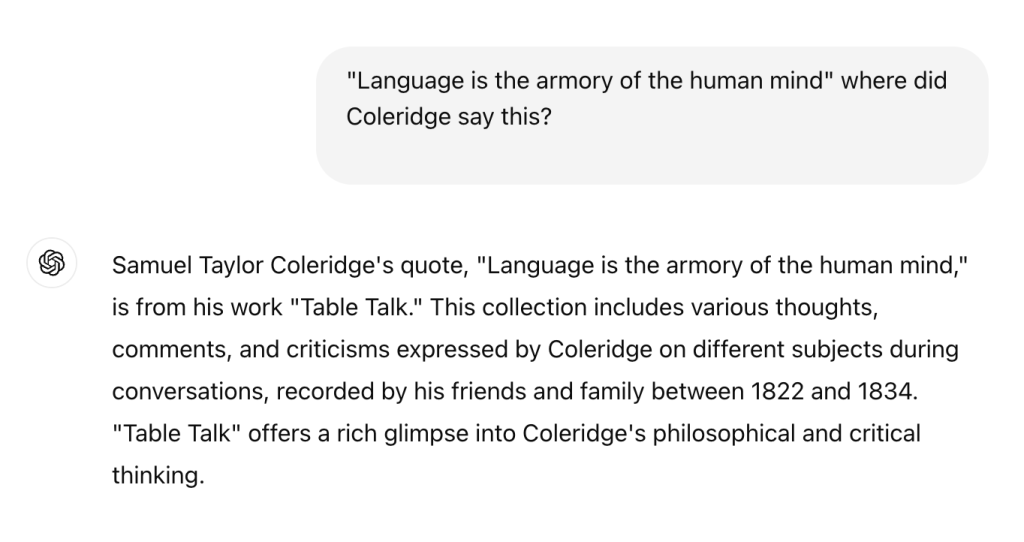The image size is (1024, 542).
Task: Click "is from his work" in the reply
Action: (x=196, y=308)
